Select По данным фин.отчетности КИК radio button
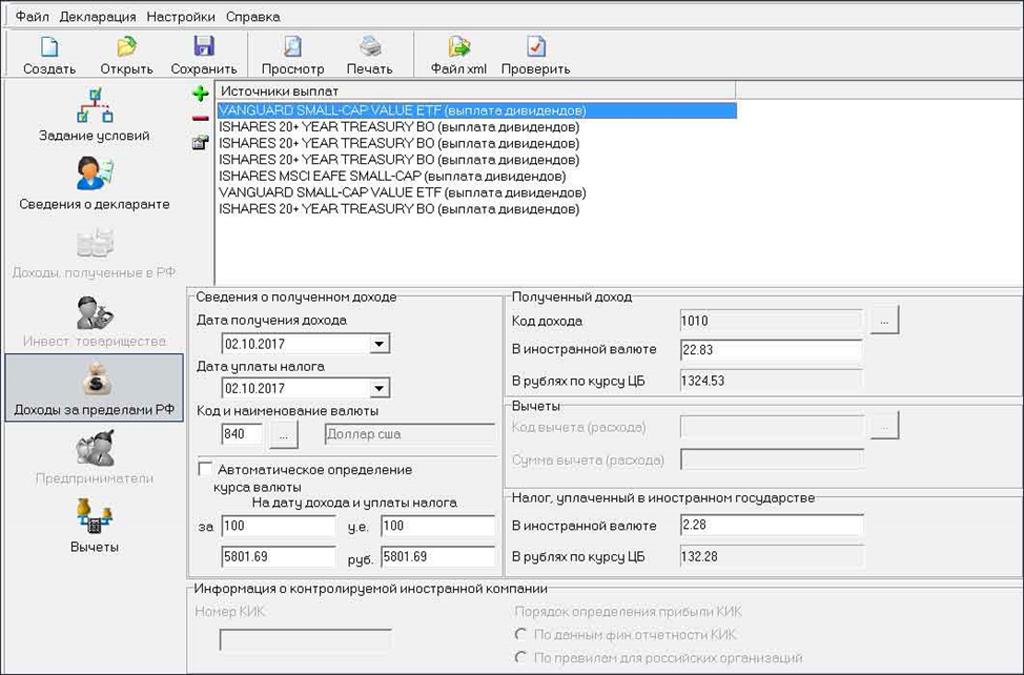This screenshot has height=675, width=1024. [x=520, y=634]
